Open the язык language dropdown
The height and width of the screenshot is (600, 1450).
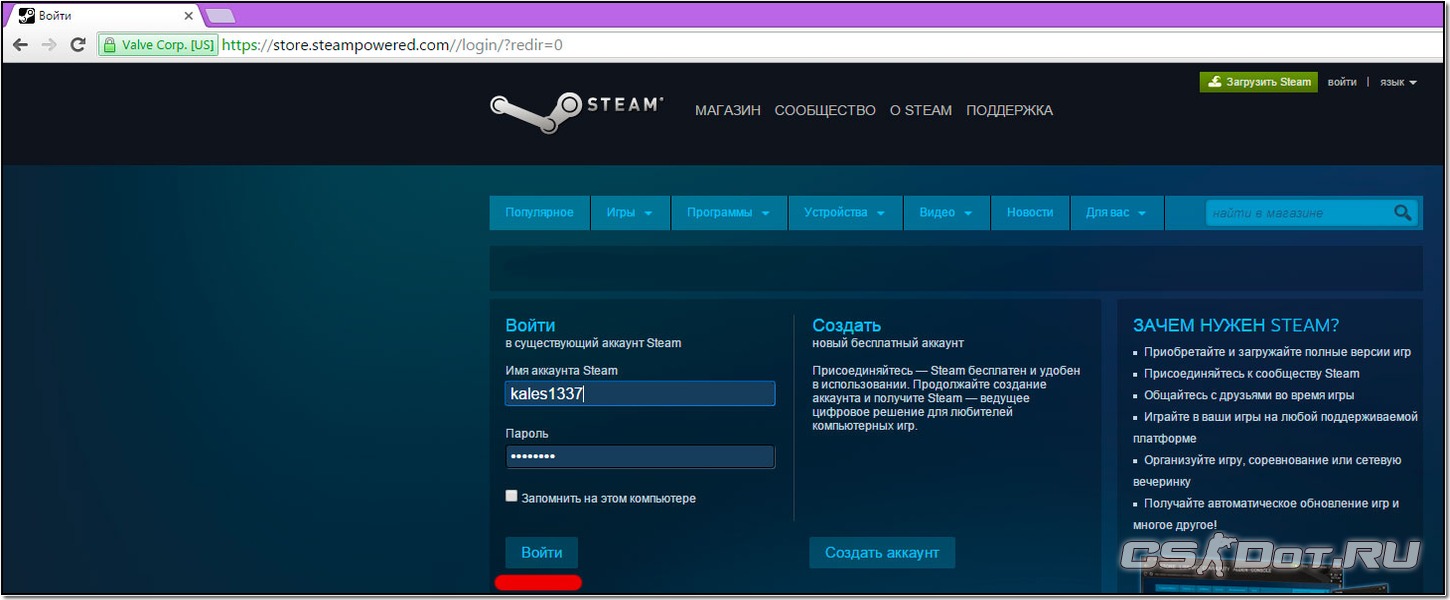(x=1398, y=82)
